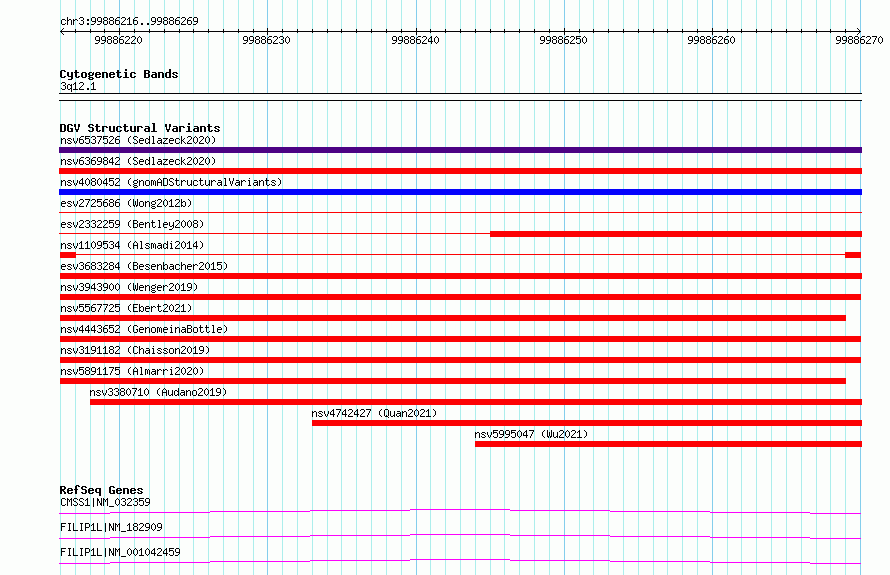The image size is (890, 575).
Task: Open nsv6369842 (Sedlazeck2020) variant label
Action: click(138, 161)
